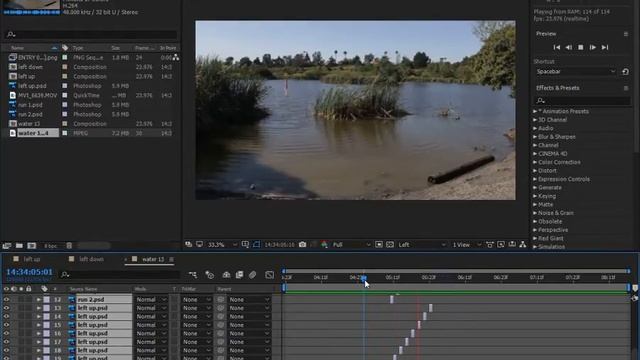
Task: Toggle the transparency grid in viewer
Action: click(390, 244)
